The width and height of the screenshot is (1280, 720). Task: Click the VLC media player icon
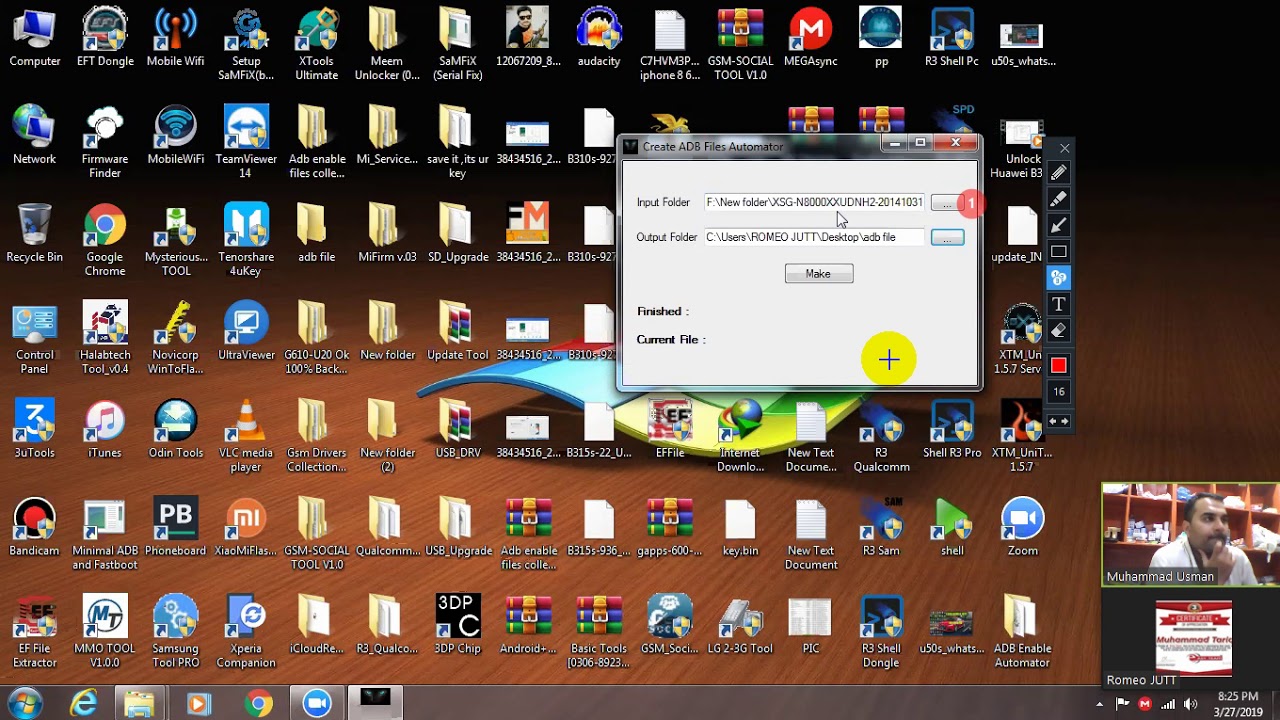coord(246,436)
